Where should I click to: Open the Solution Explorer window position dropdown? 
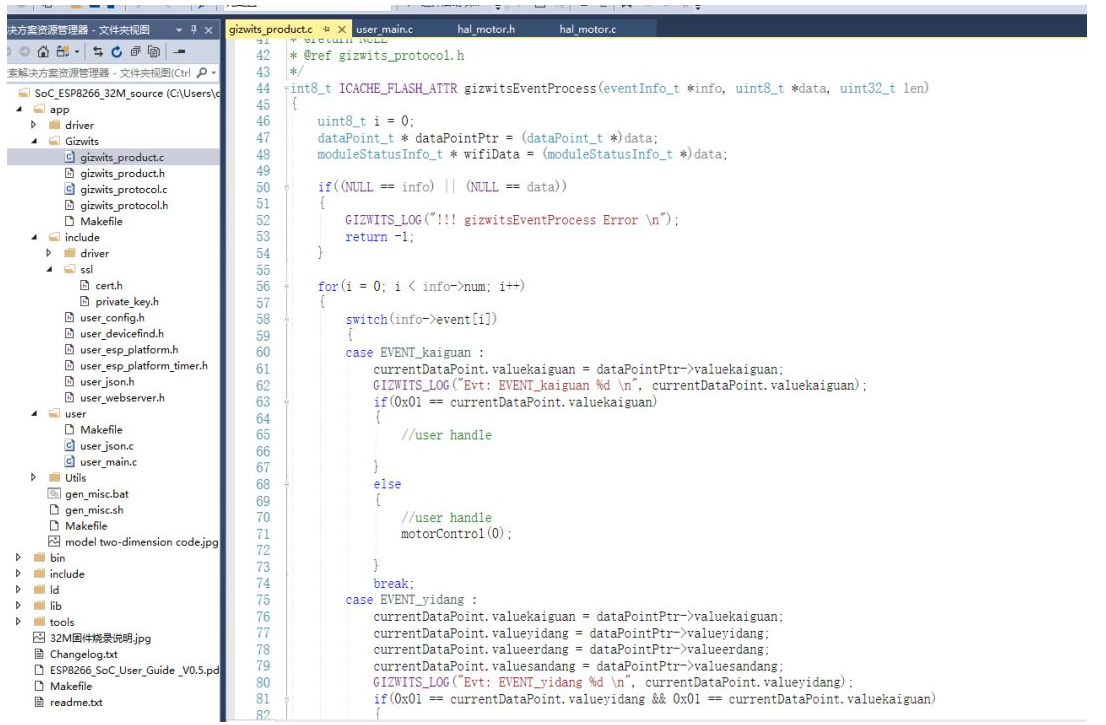point(178,30)
